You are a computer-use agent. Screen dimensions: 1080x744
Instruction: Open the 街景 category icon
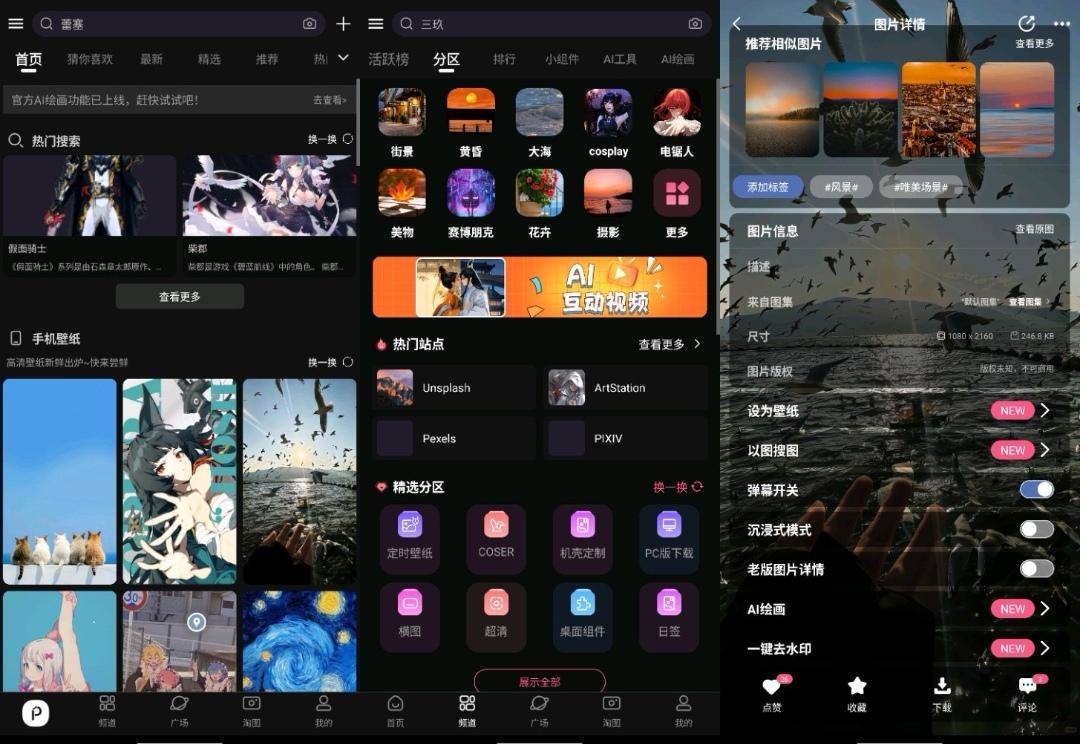tap(402, 112)
